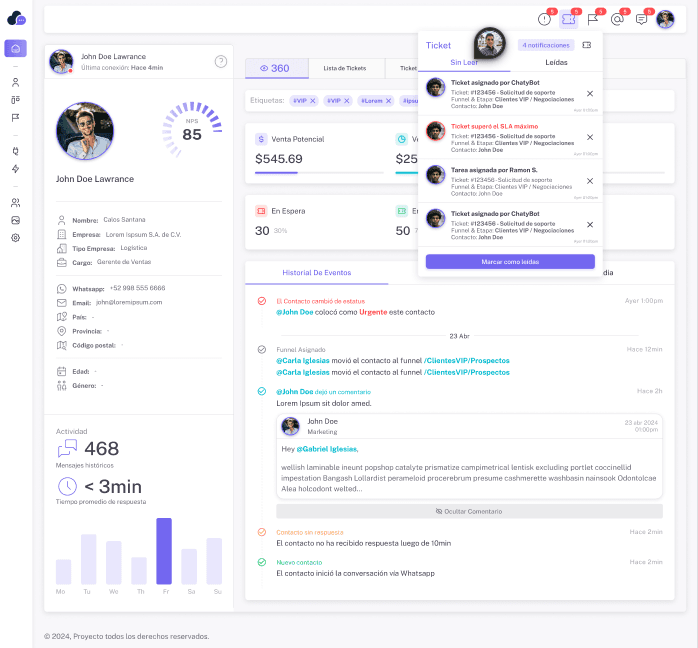Open the kanban board icon in sidebar
This screenshot has width=698, height=648.
[16, 100]
